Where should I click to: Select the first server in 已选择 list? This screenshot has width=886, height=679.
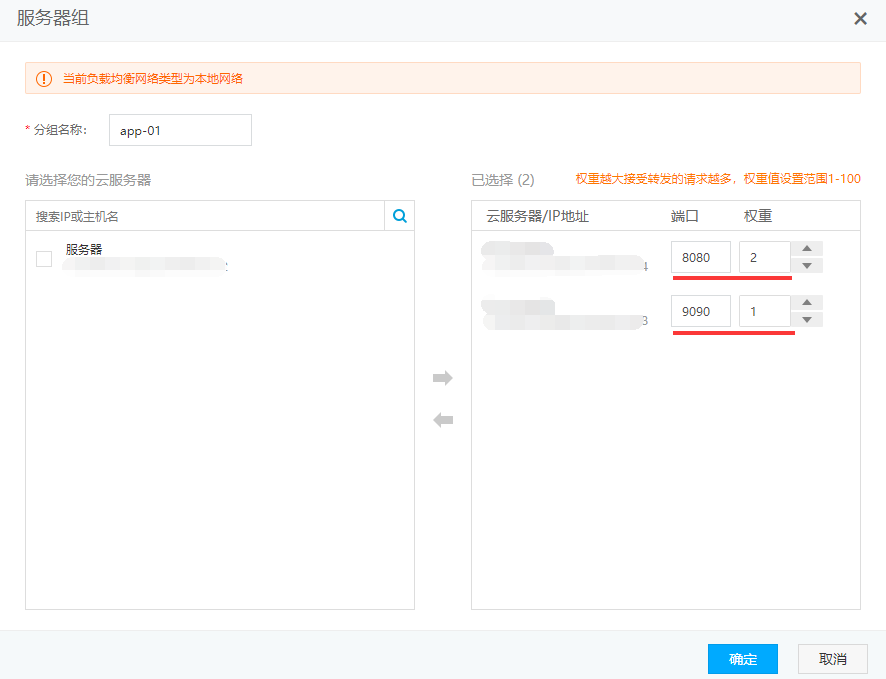click(x=565, y=257)
